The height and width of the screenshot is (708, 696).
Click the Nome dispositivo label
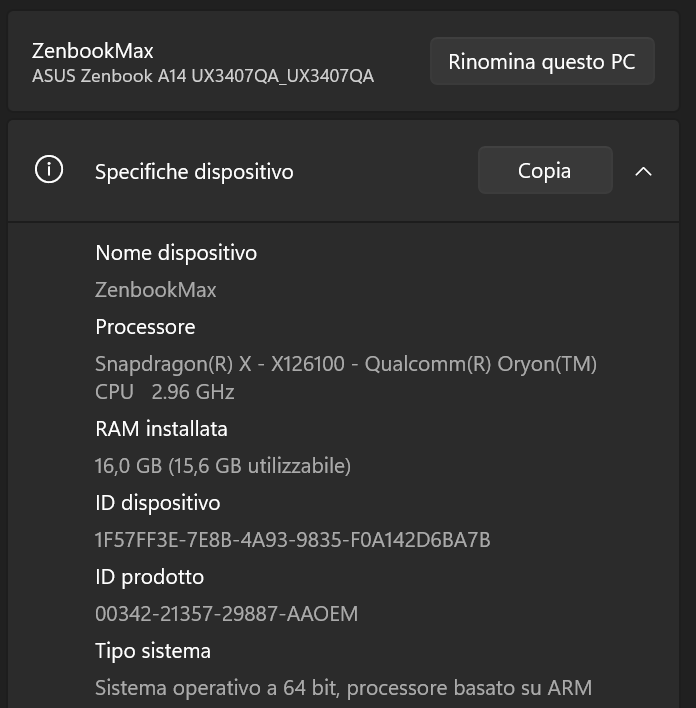[x=176, y=253]
